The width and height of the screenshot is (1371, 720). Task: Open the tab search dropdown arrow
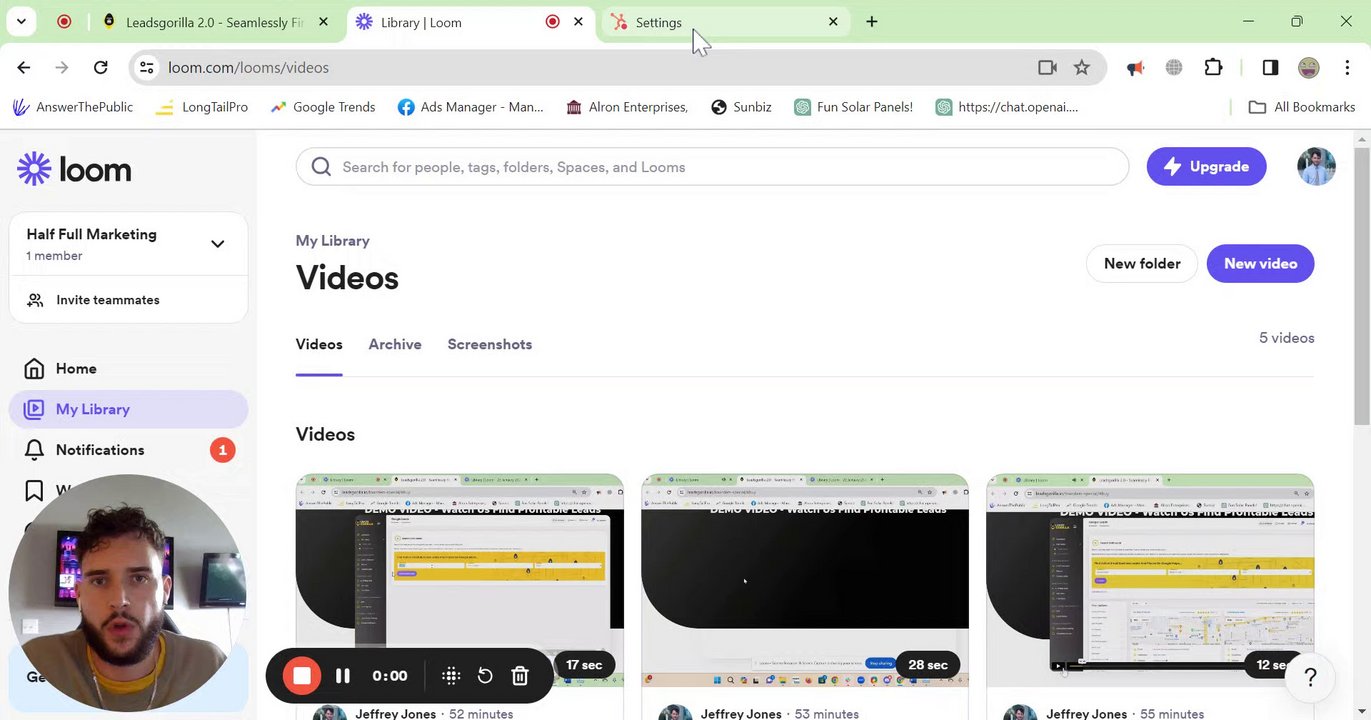point(21,21)
